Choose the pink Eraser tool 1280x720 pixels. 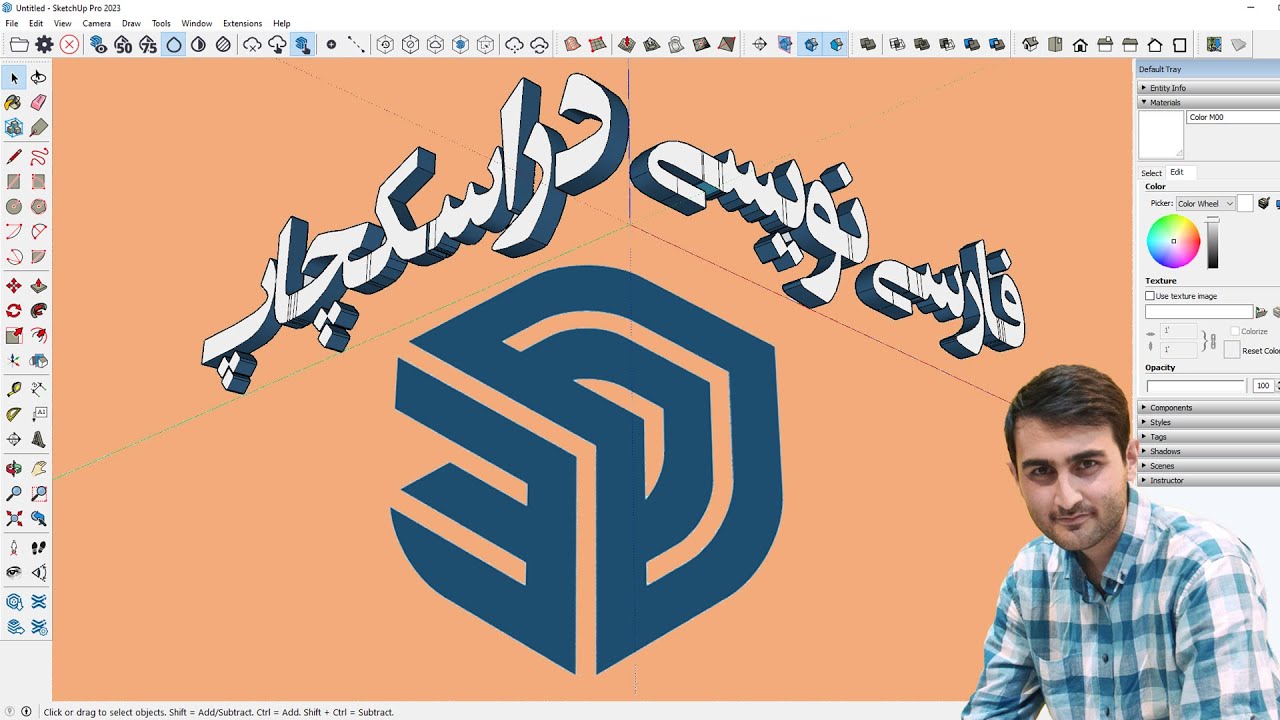coord(38,102)
